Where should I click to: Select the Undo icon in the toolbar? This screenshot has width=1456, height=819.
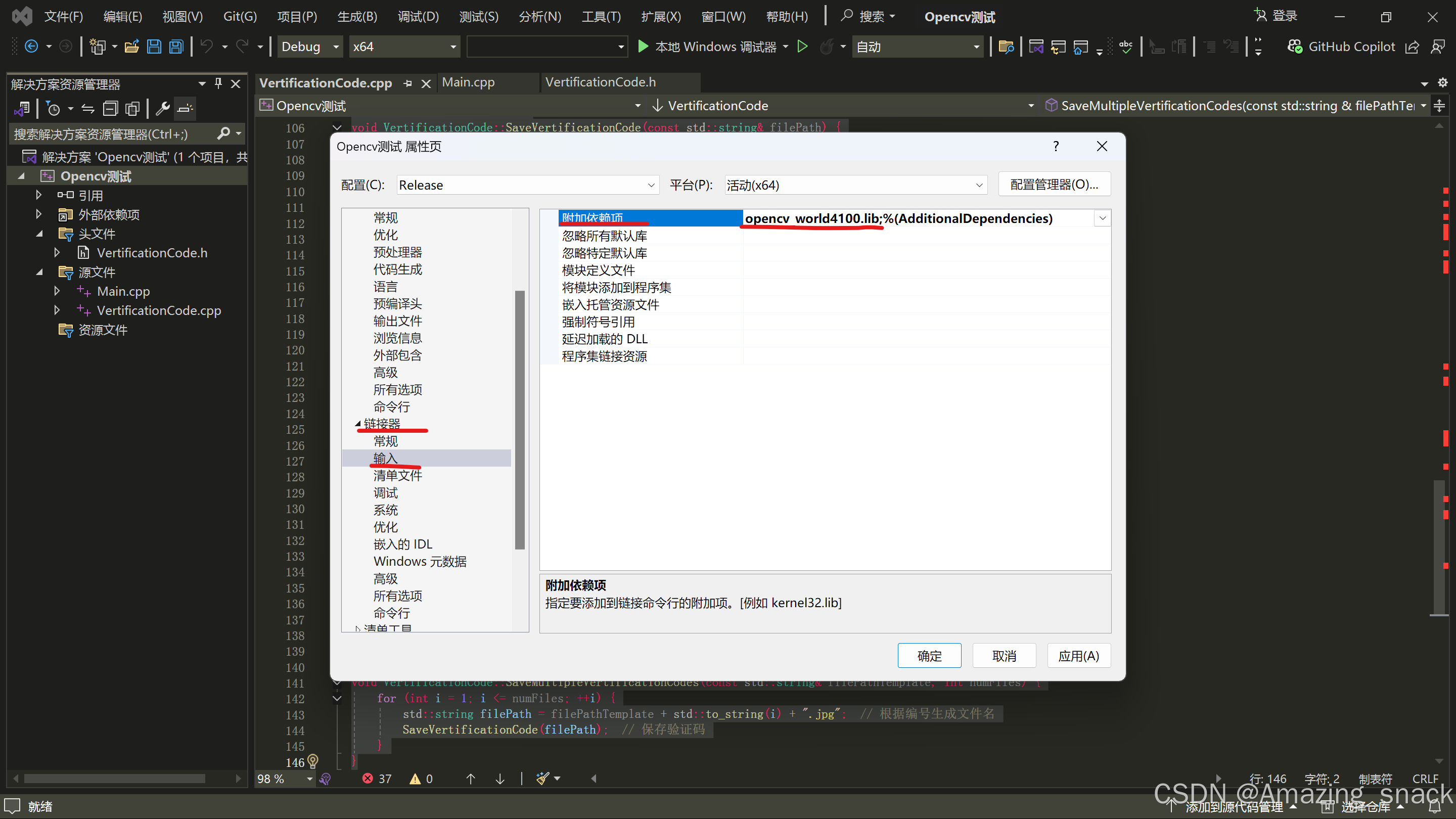click(208, 47)
